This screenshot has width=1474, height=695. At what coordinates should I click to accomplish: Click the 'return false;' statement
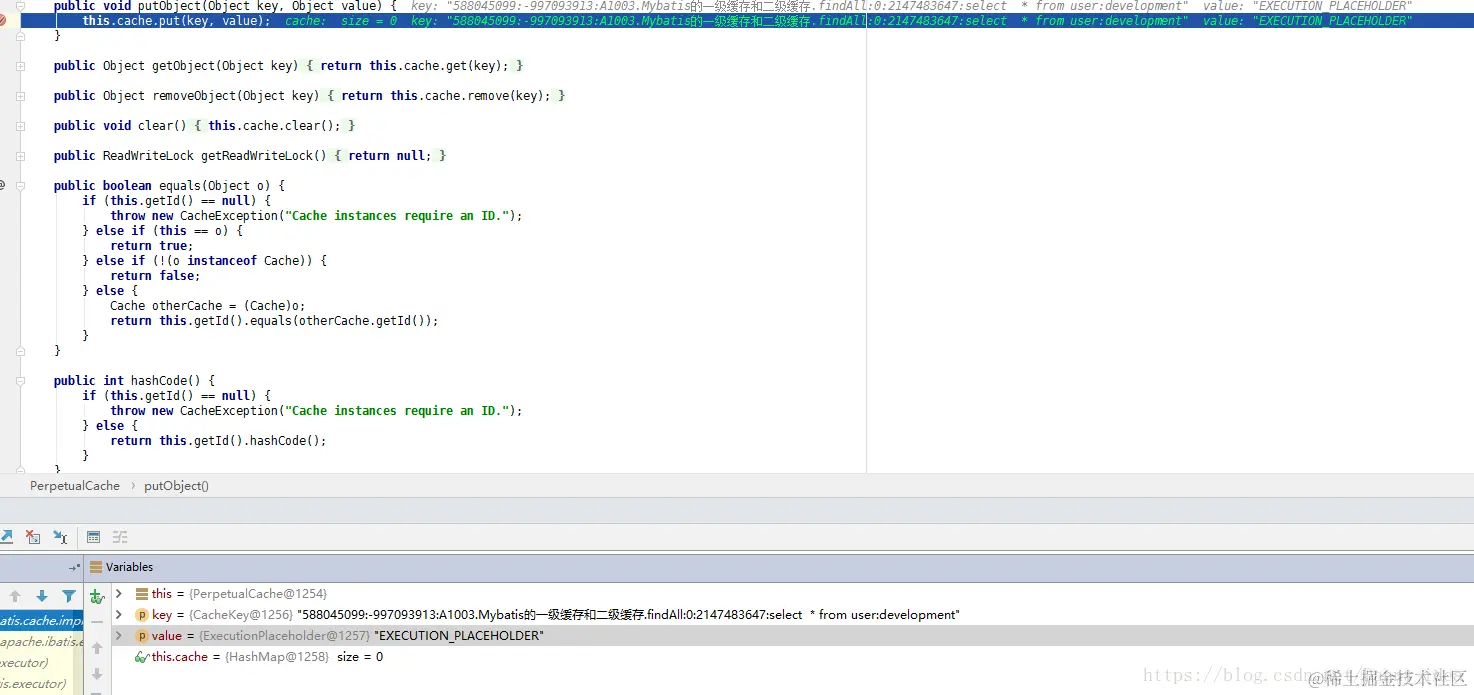pyautogui.click(x=155, y=275)
